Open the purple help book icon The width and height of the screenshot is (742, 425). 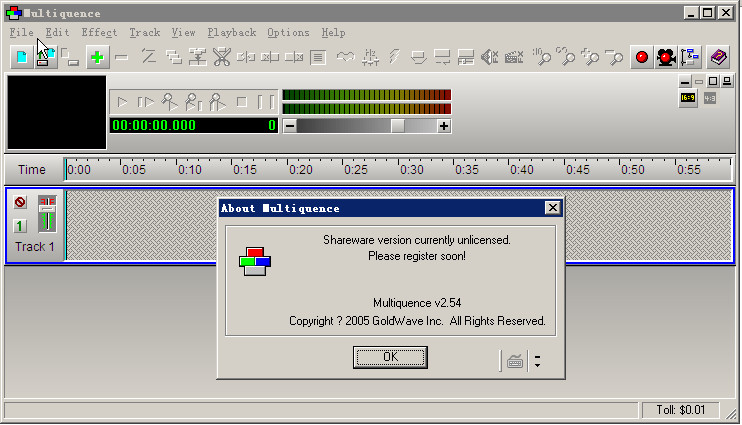pos(718,57)
